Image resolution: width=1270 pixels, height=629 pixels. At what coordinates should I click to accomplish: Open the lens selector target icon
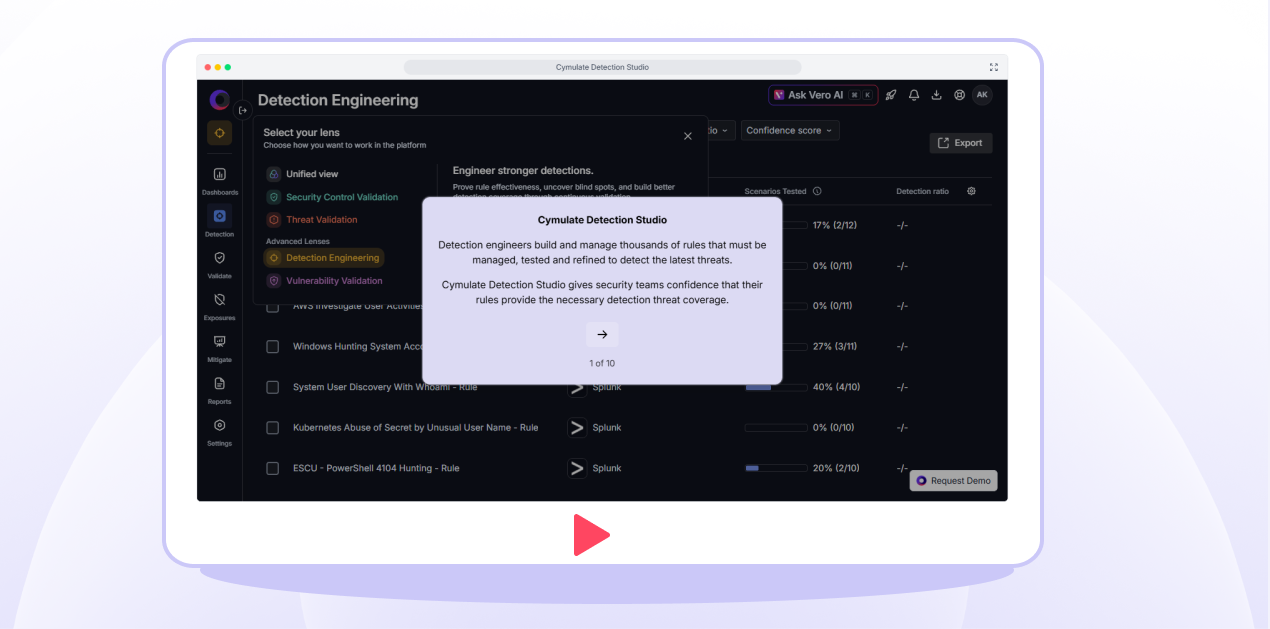(x=220, y=133)
